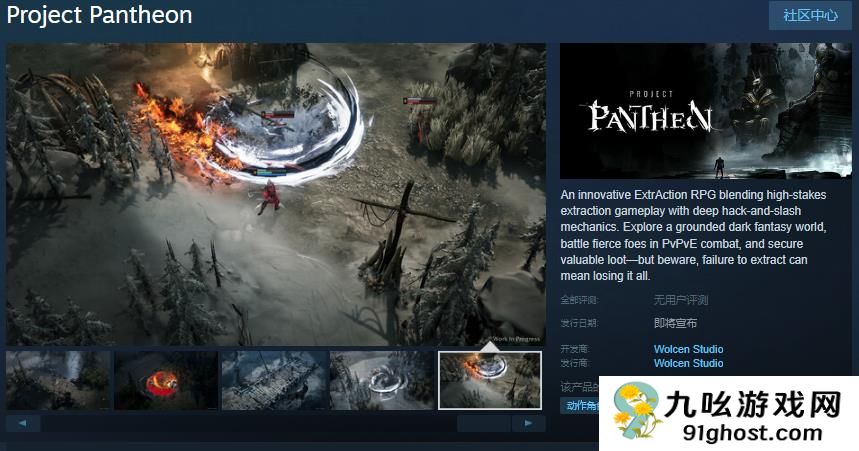This screenshot has height=451, width=859.
Task: Click the 全部评测 label
Action: [x=579, y=300]
